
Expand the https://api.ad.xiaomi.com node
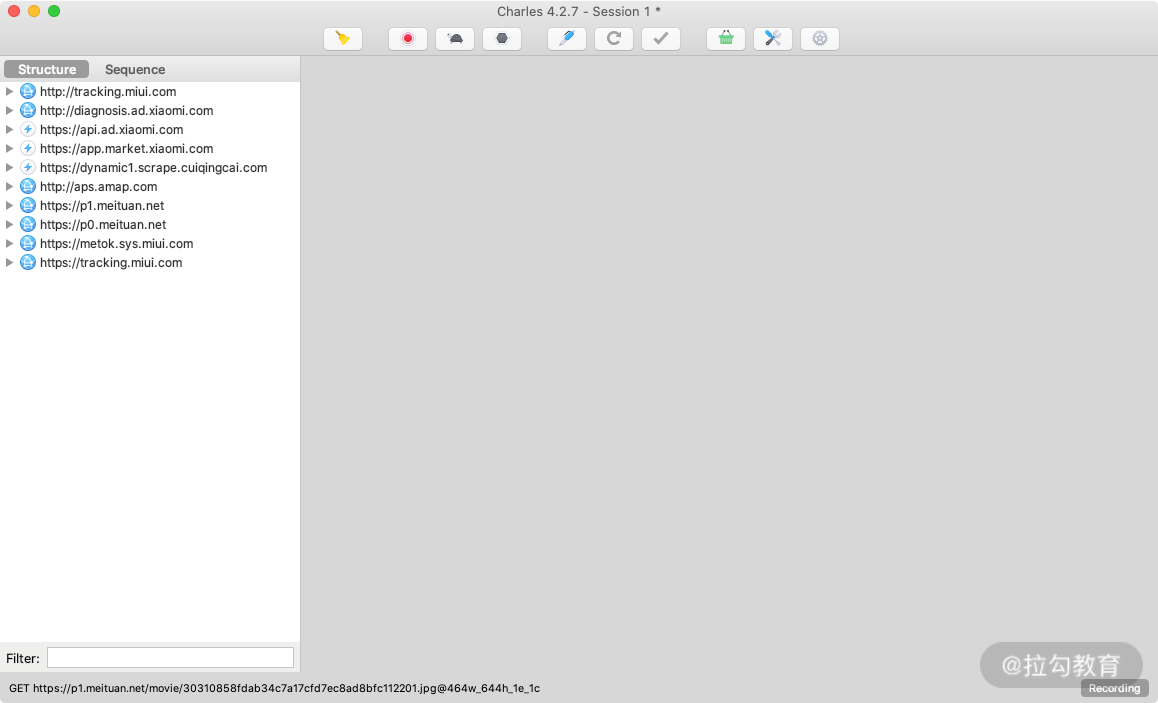click(x=10, y=129)
